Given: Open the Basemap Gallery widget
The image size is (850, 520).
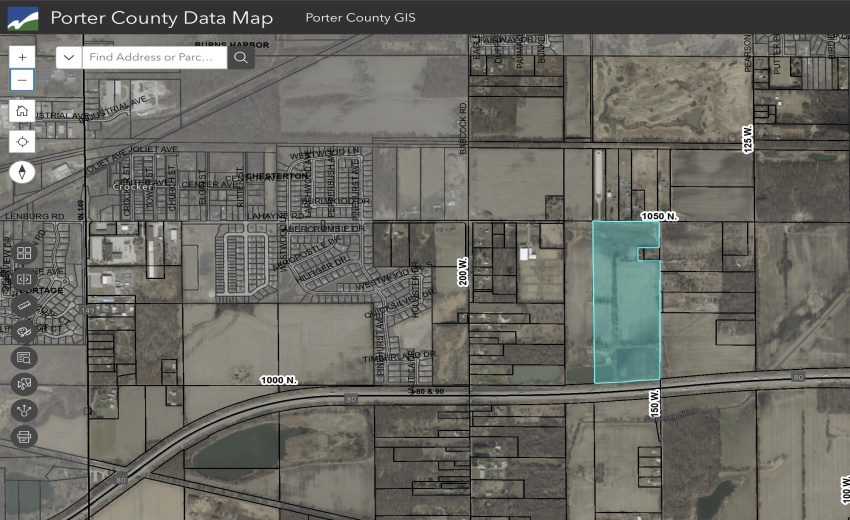Looking at the screenshot, I should (25, 253).
